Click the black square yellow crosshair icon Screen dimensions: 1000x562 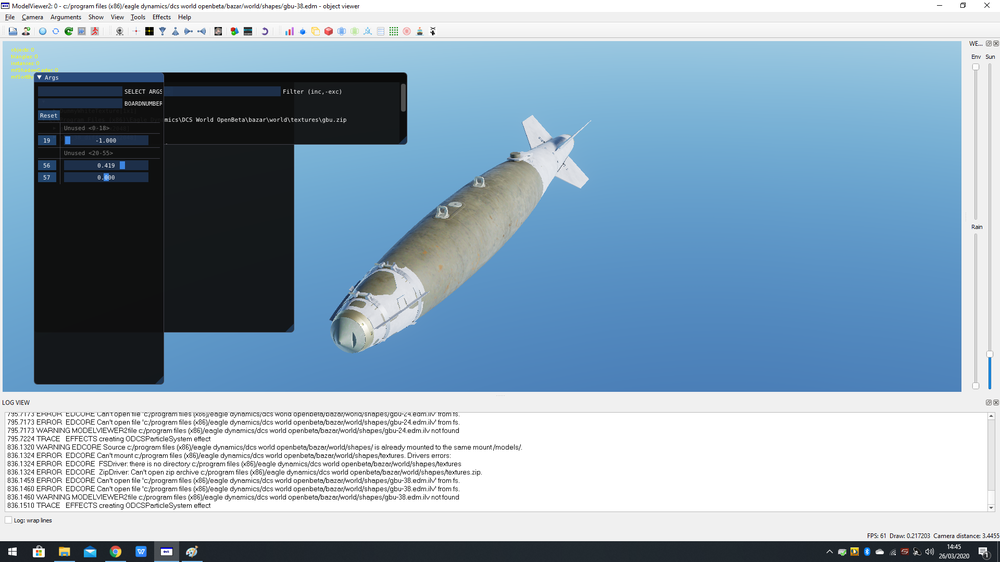(x=149, y=31)
